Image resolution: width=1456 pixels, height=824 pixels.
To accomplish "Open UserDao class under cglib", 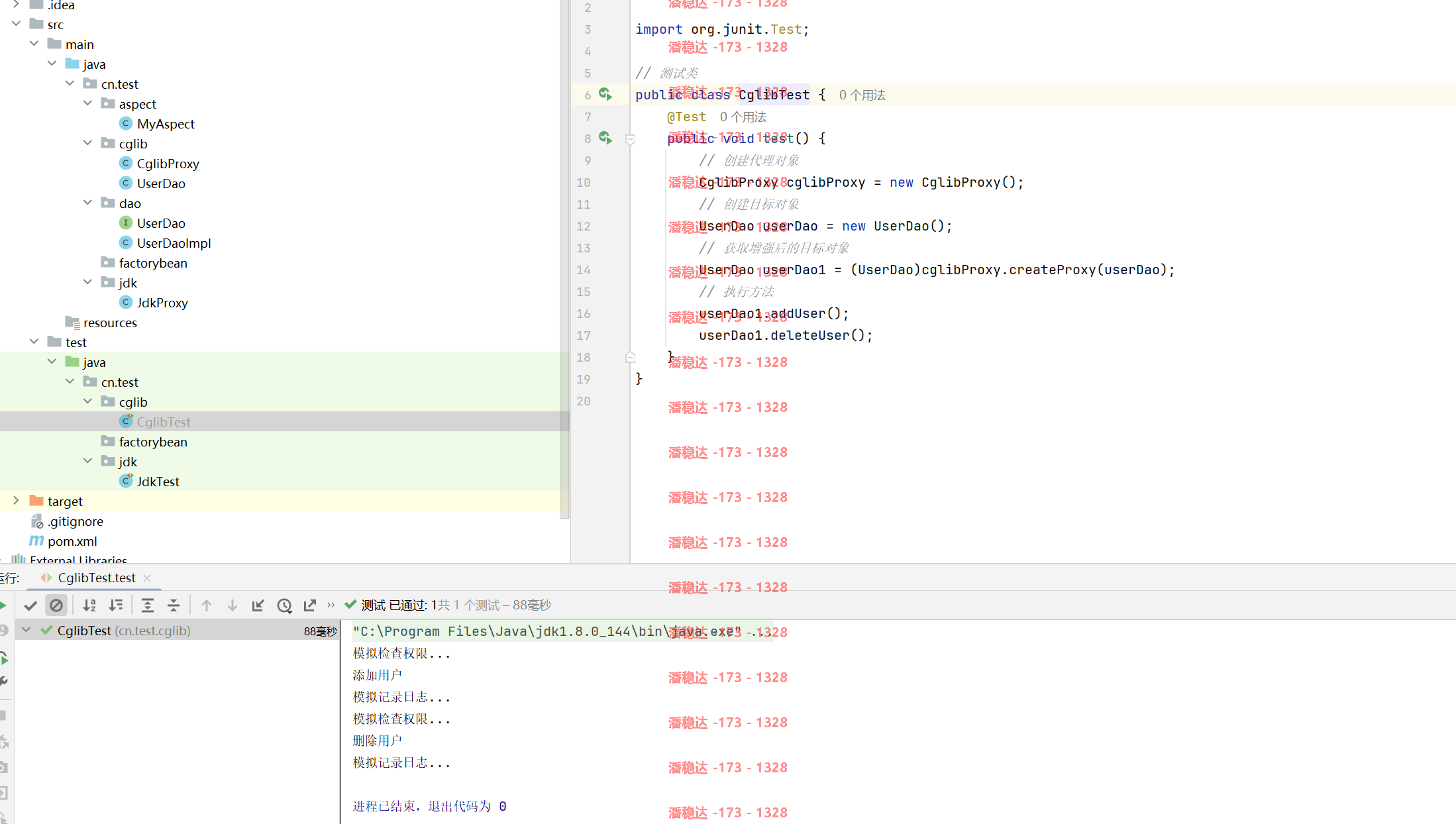I will point(152,183).
